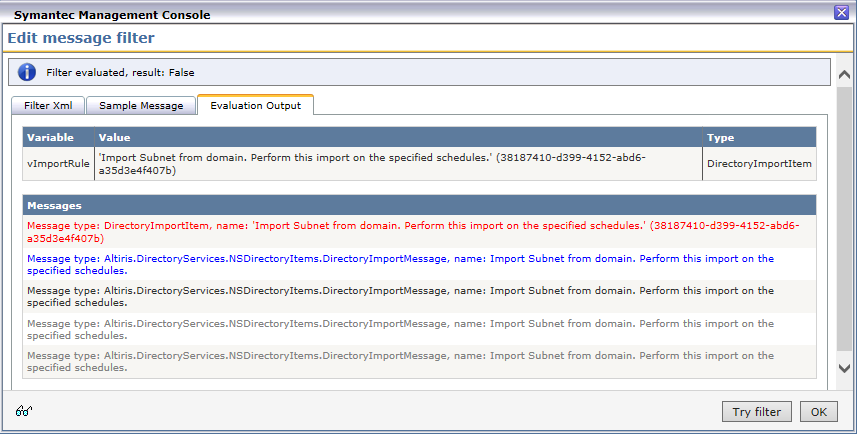
Task: Switch to the Filter Xml tab
Action: (x=48, y=105)
